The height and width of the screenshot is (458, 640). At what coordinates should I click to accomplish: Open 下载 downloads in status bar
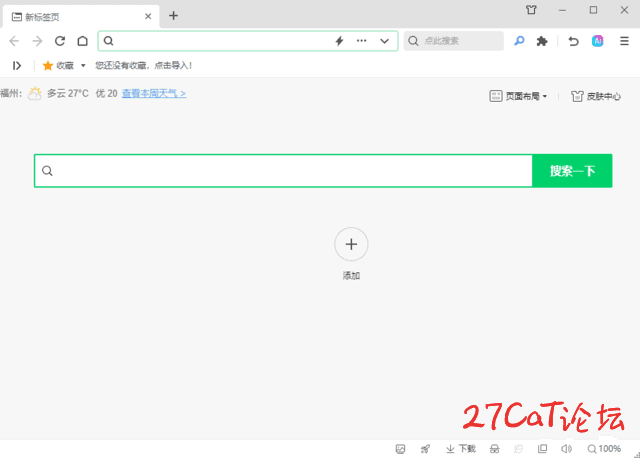click(461, 449)
